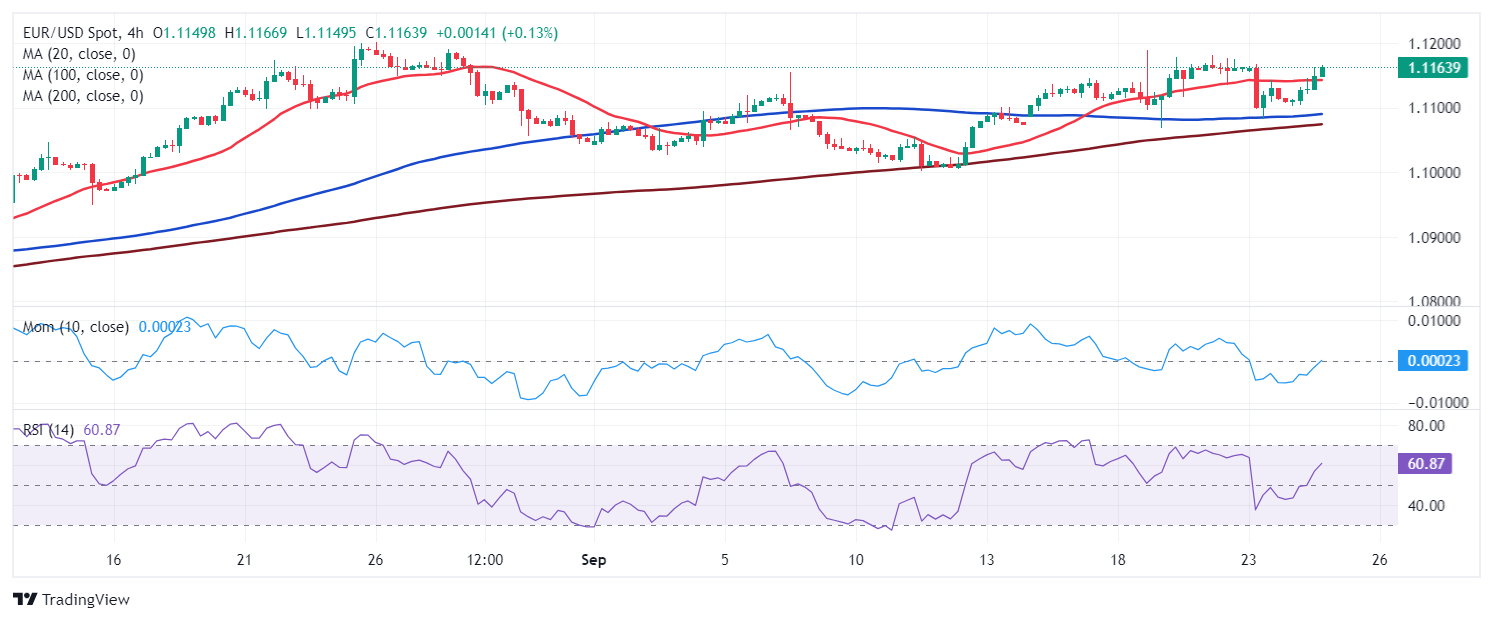Select the Mom (10, close) indicator label
The image size is (1493, 621).
click(76, 326)
